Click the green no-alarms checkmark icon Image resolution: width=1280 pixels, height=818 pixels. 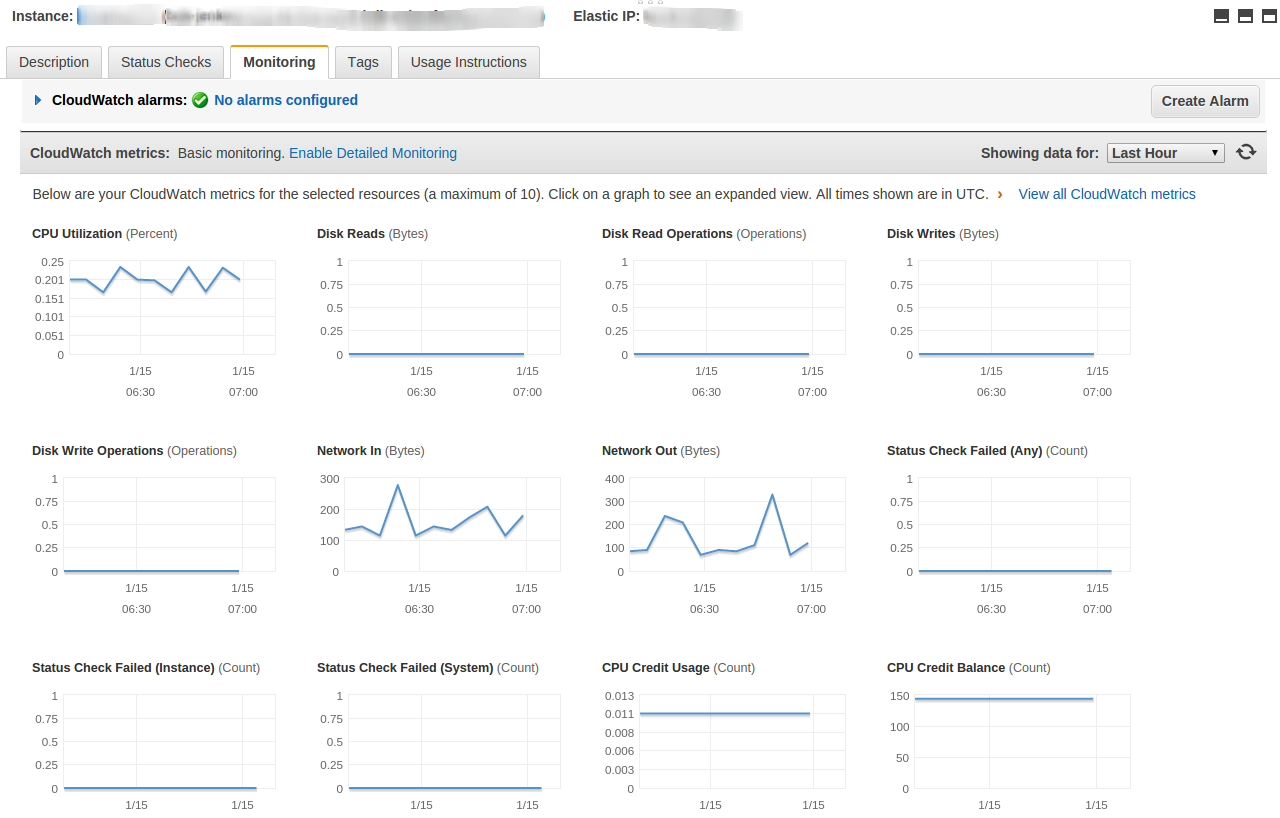pos(200,100)
